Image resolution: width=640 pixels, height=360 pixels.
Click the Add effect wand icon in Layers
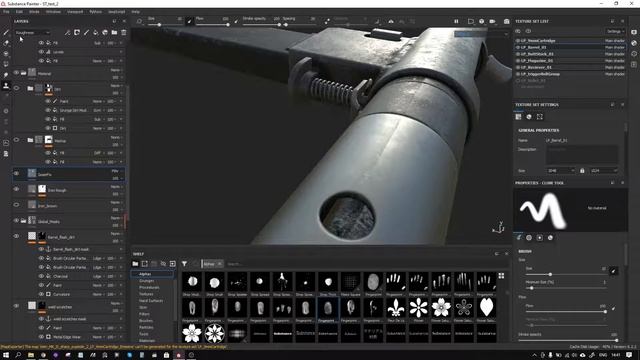point(67,32)
